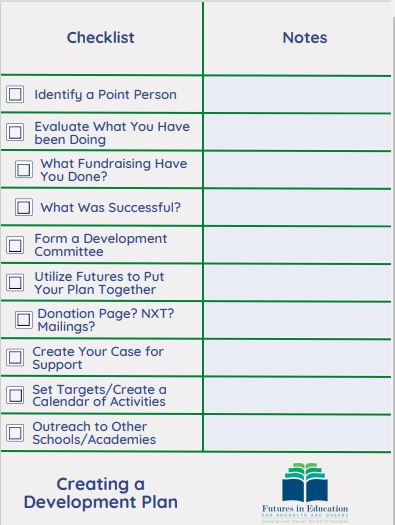
Task: Tick Evaluate What You Have been Doing checkbox
Action: [x=15, y=132]
